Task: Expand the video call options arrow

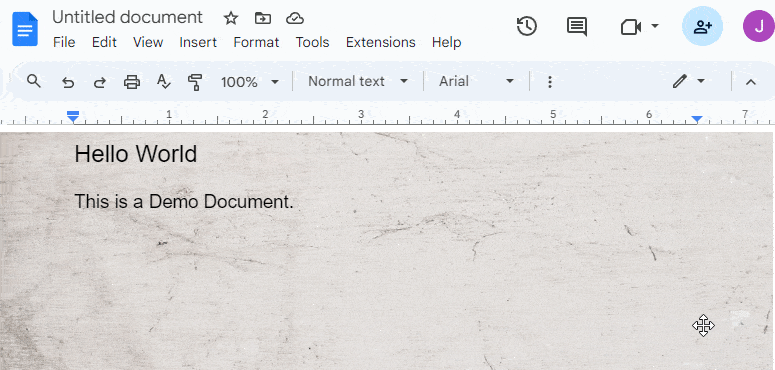Action: pos(655,26)
